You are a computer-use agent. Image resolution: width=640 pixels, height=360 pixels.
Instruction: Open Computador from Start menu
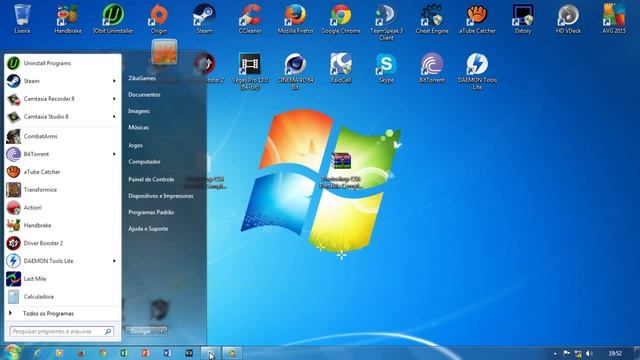click(x=144, y=162)
